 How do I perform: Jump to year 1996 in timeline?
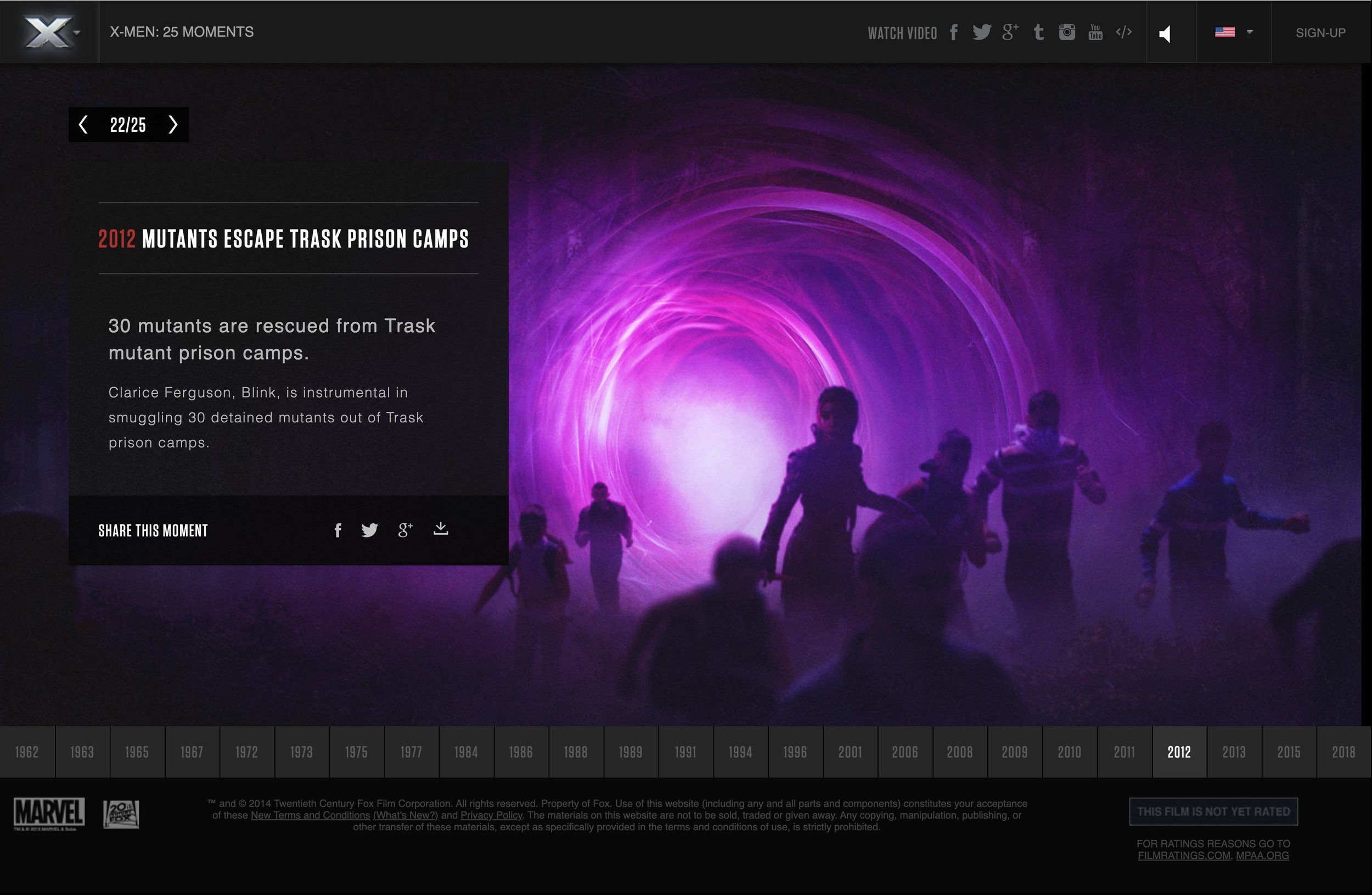795,752
